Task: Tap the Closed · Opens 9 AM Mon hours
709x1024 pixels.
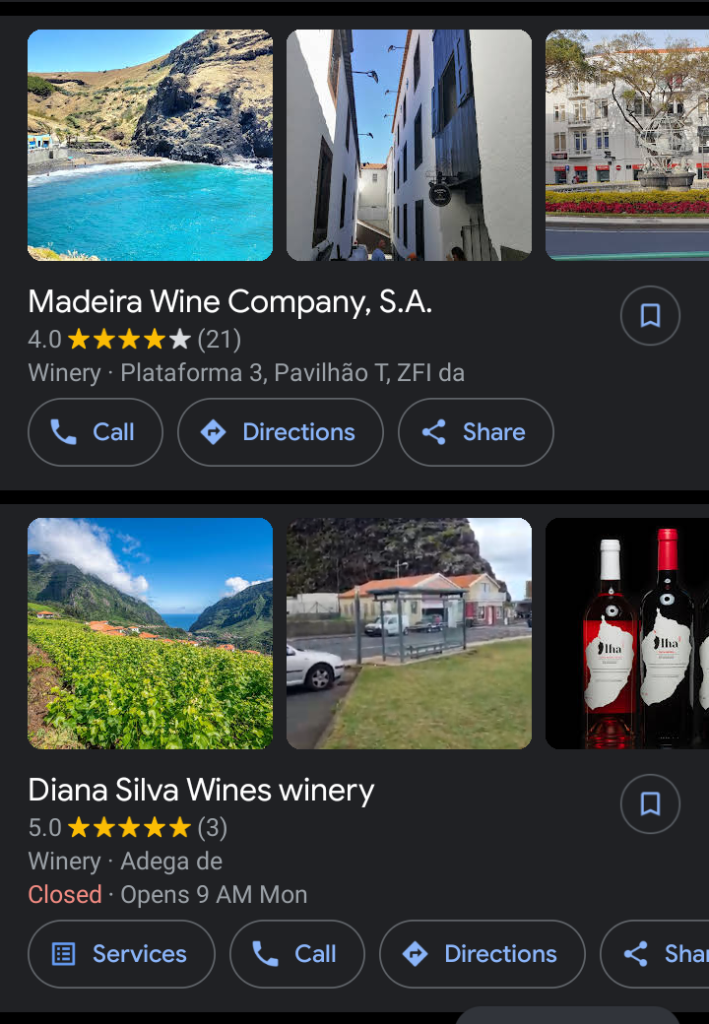Action: point(167,894)
